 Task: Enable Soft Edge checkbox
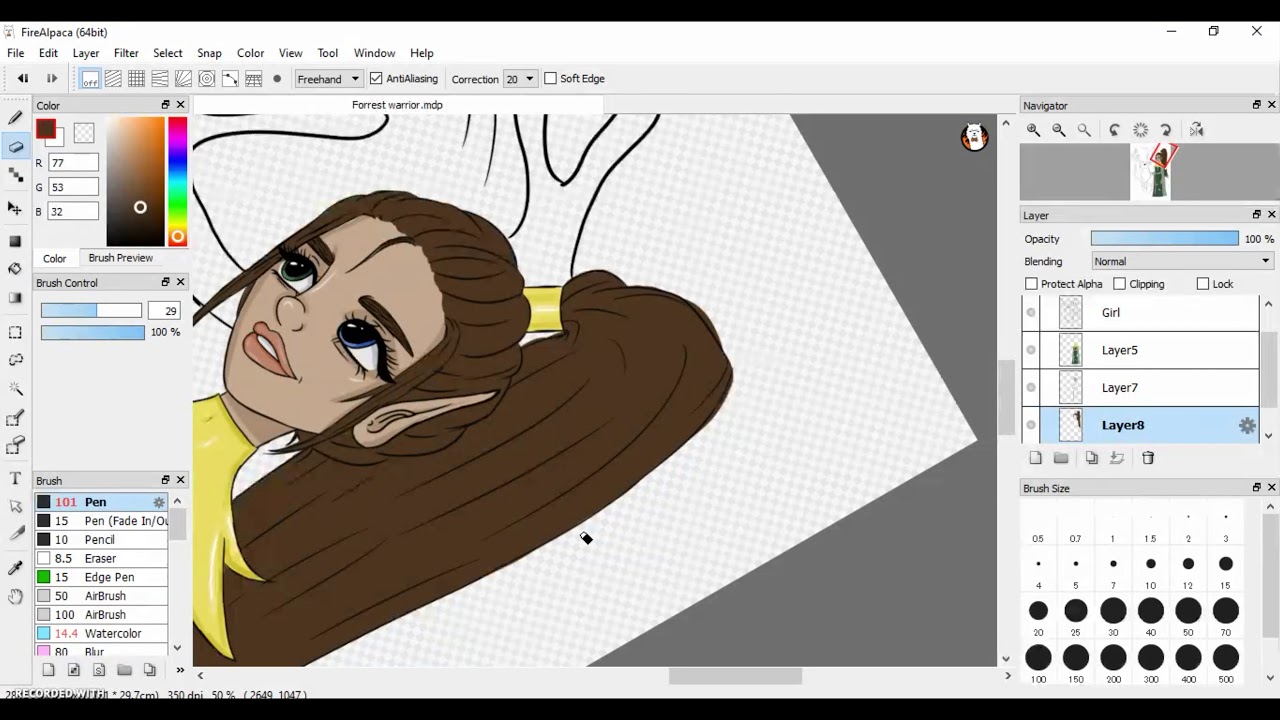(550, 79)
